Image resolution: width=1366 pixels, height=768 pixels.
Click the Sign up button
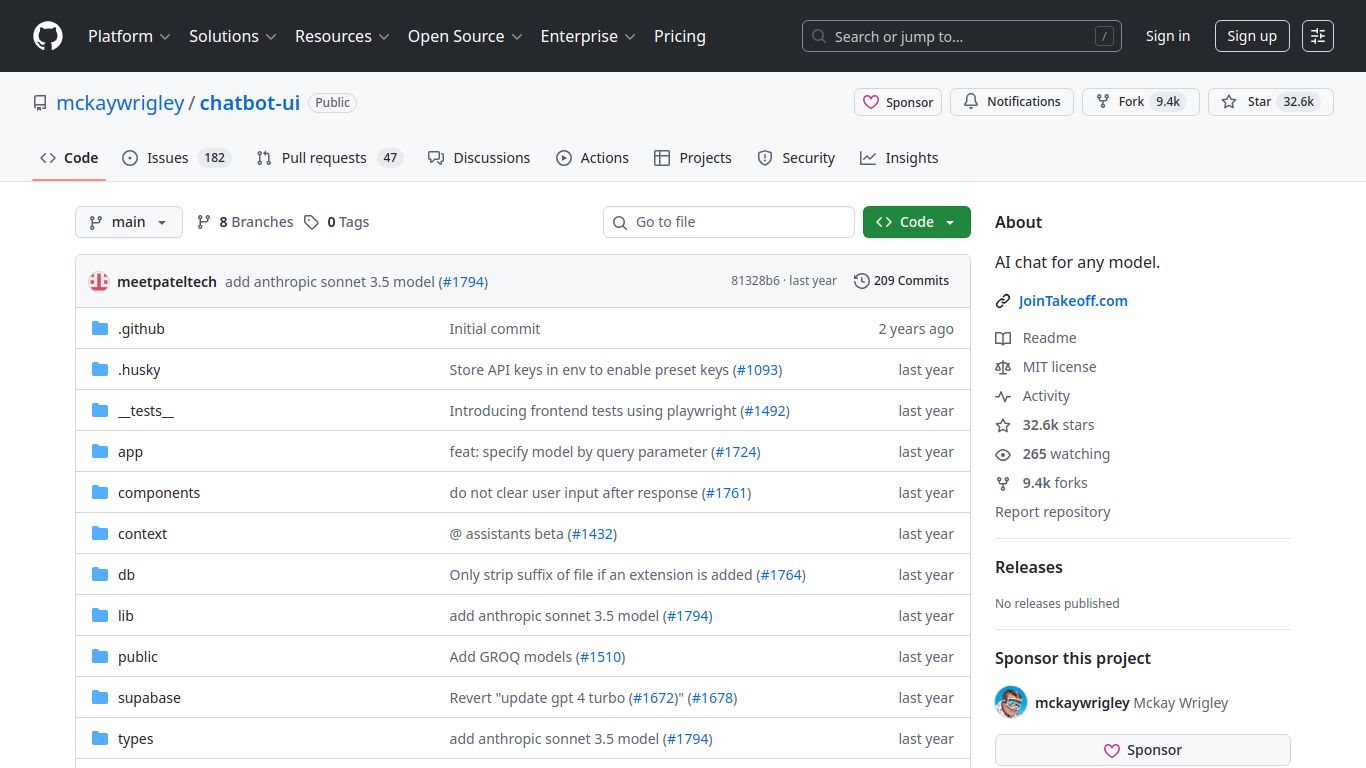point(1252,36)
